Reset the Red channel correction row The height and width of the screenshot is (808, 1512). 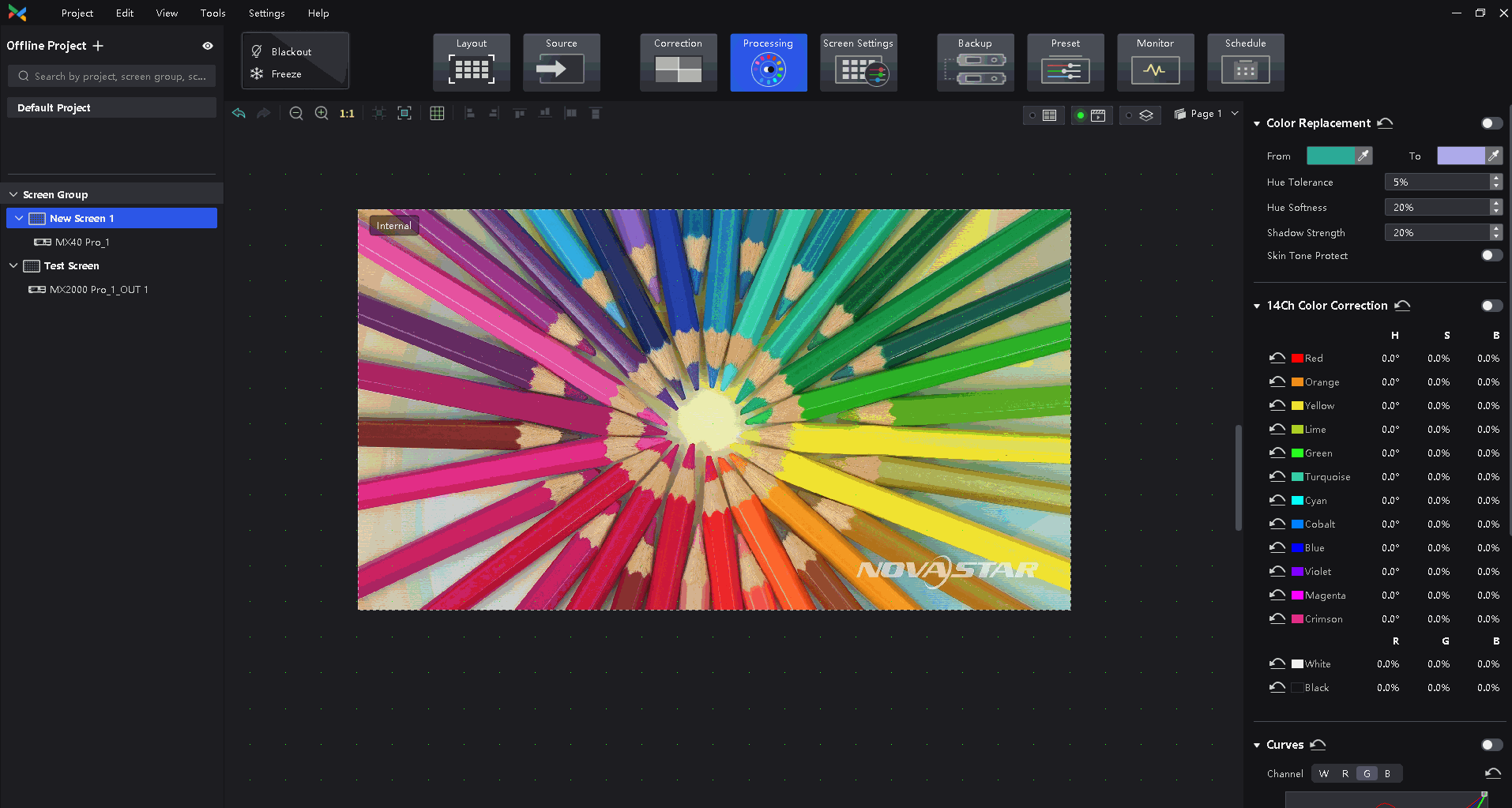coord(1277,358)
